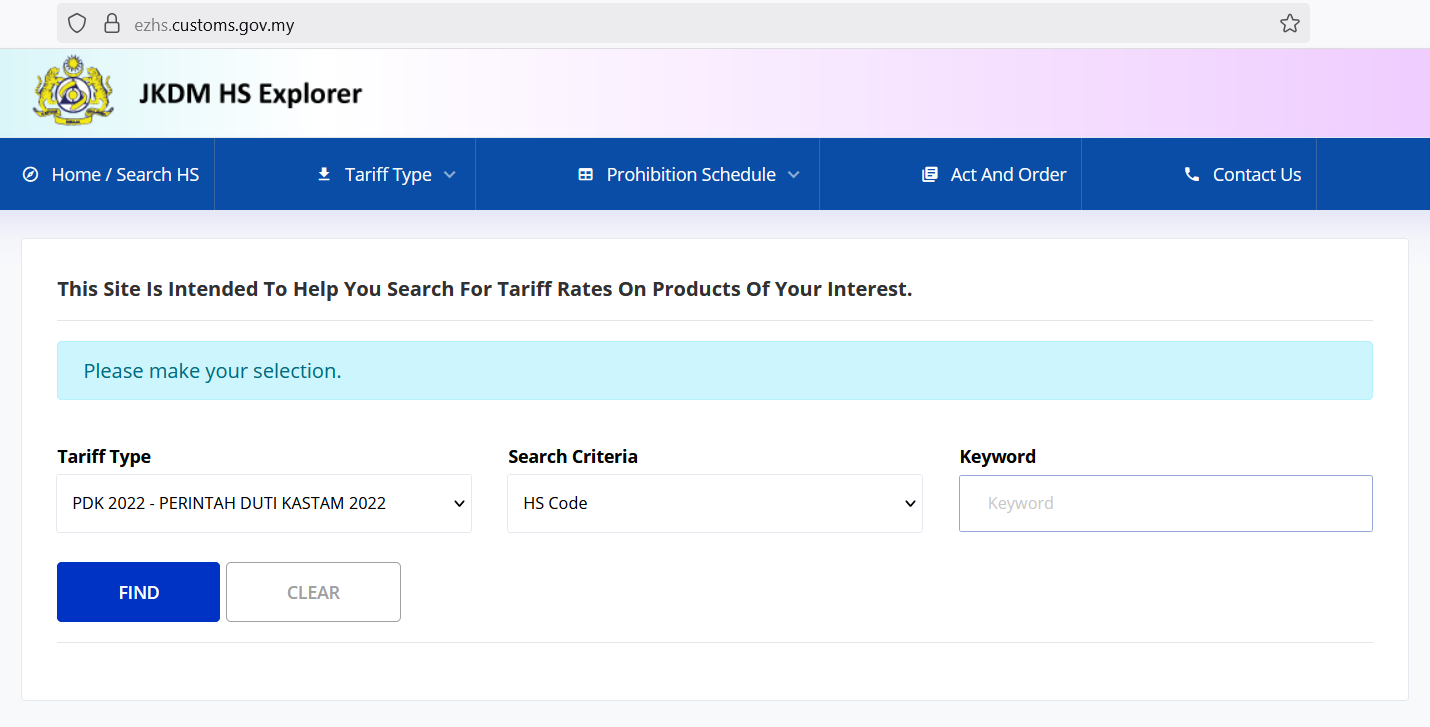The width and height of the screenshot is (1430, 727).
Task: Open the PDK 2022 tariff type dropdown
Action: coord(264,503)
